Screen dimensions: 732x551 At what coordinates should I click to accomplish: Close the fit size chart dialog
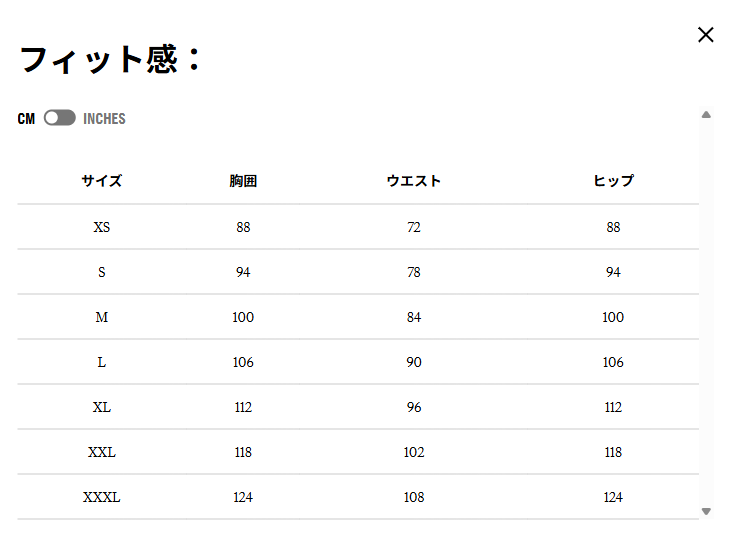coord(706,35)
